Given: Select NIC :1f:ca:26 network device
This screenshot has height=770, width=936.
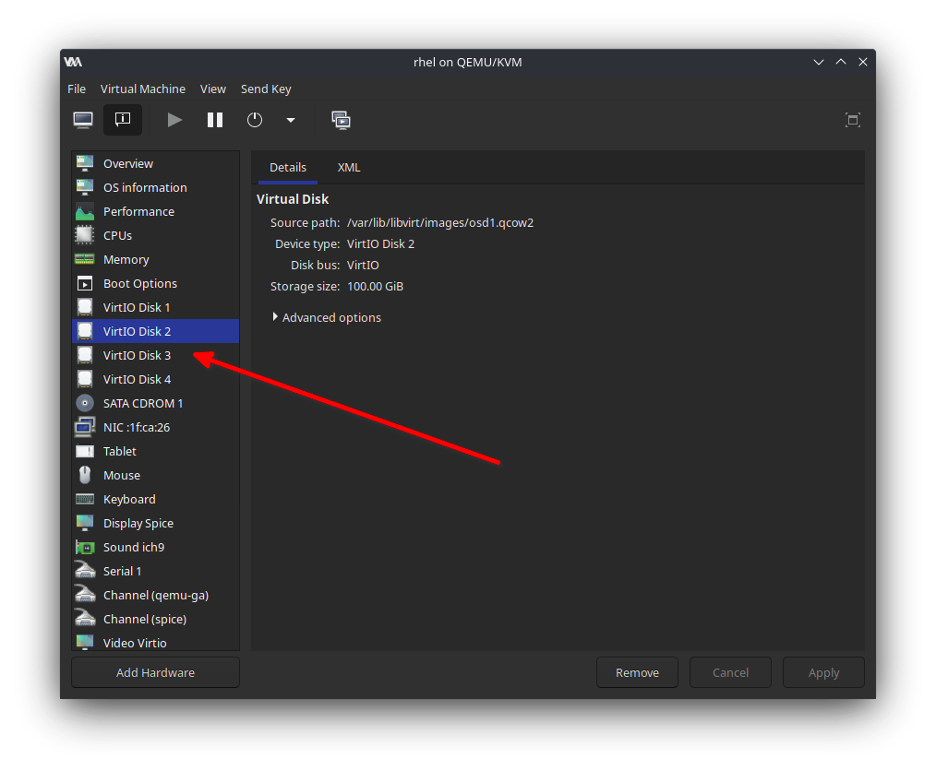Looking at the screenshot, I should (x=136, y=427).
